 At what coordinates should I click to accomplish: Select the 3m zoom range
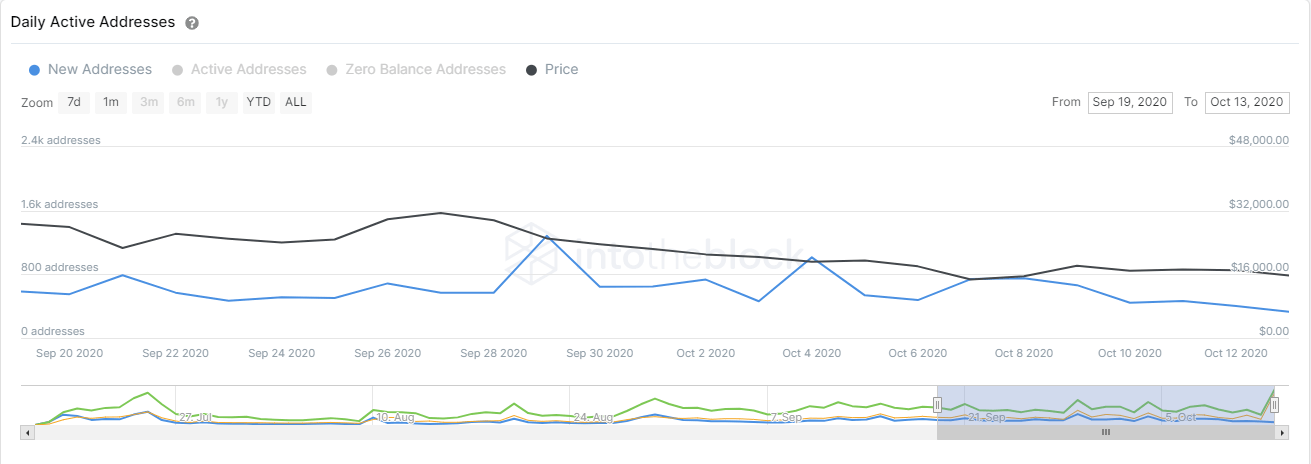(149, 102)
